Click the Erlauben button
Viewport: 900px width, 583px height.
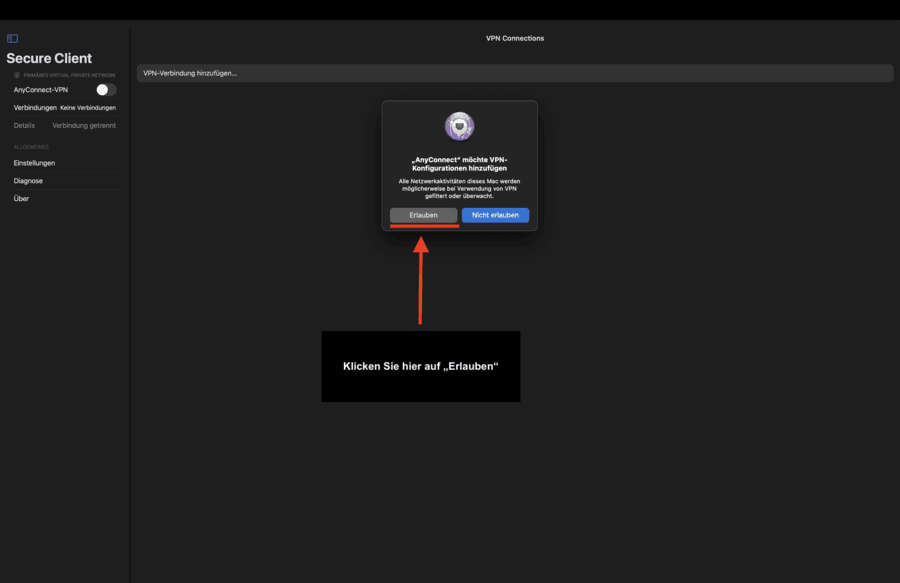tap(424, 215)
